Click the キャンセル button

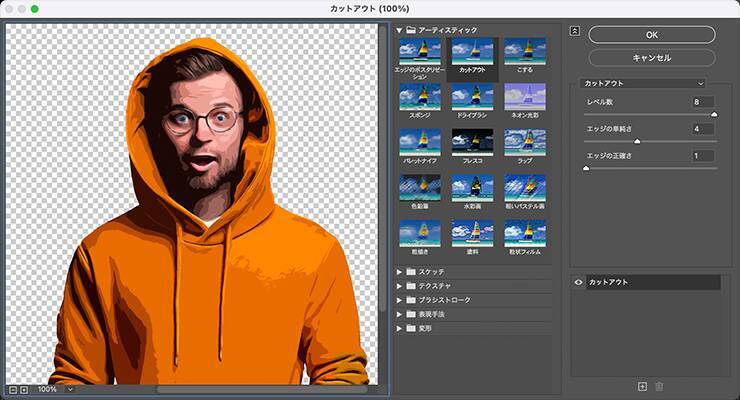pos(651,57)
